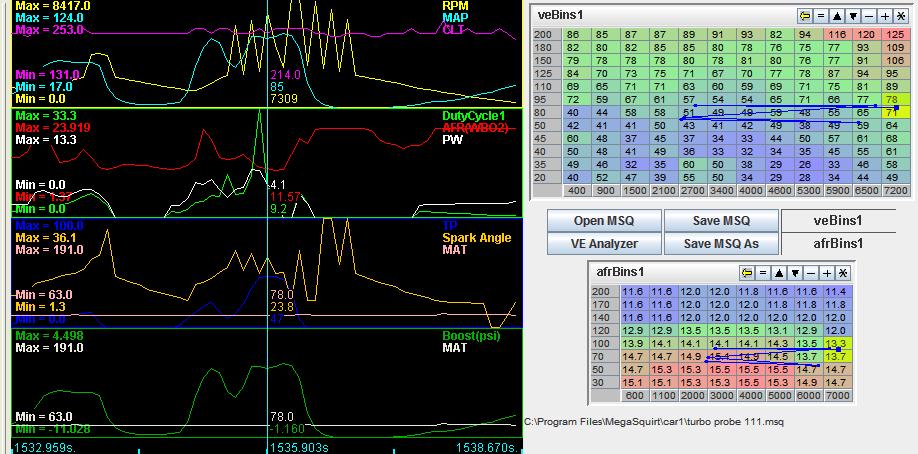Click the Save MSQ button
This screenshot has width=918, height=454.
(x=721, y=221)
